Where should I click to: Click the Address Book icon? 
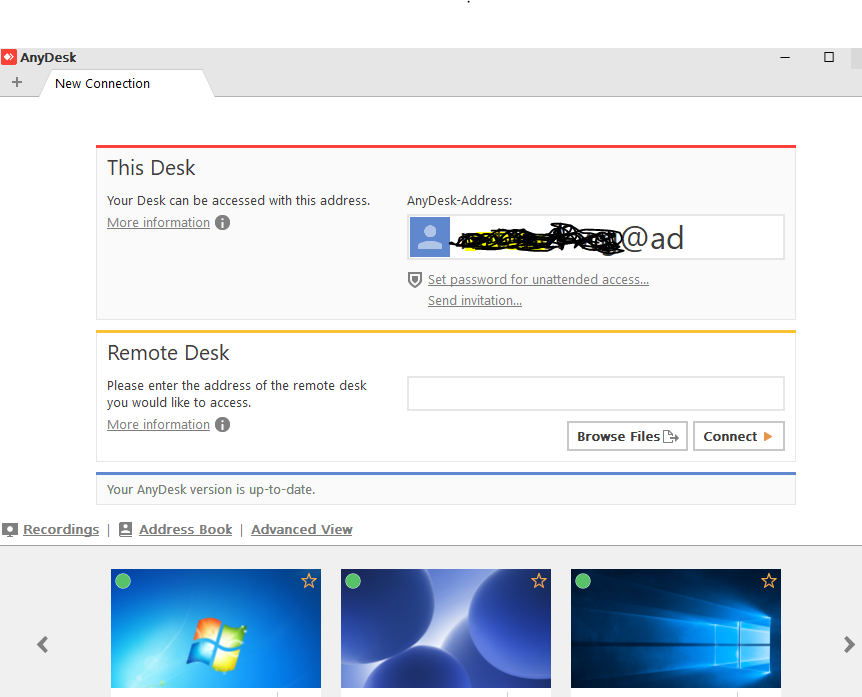pyautogui.click(x=125, y=529)
